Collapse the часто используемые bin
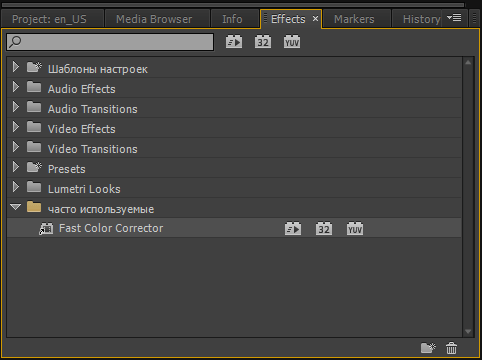The image size is (482, 360). (15, 207)
